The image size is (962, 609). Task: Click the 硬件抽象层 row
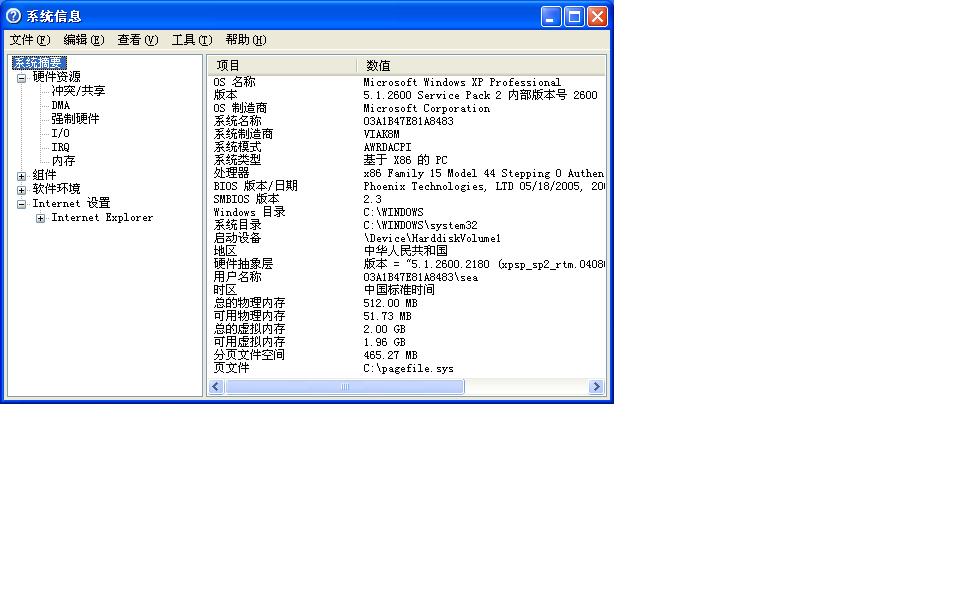[407, 264]
